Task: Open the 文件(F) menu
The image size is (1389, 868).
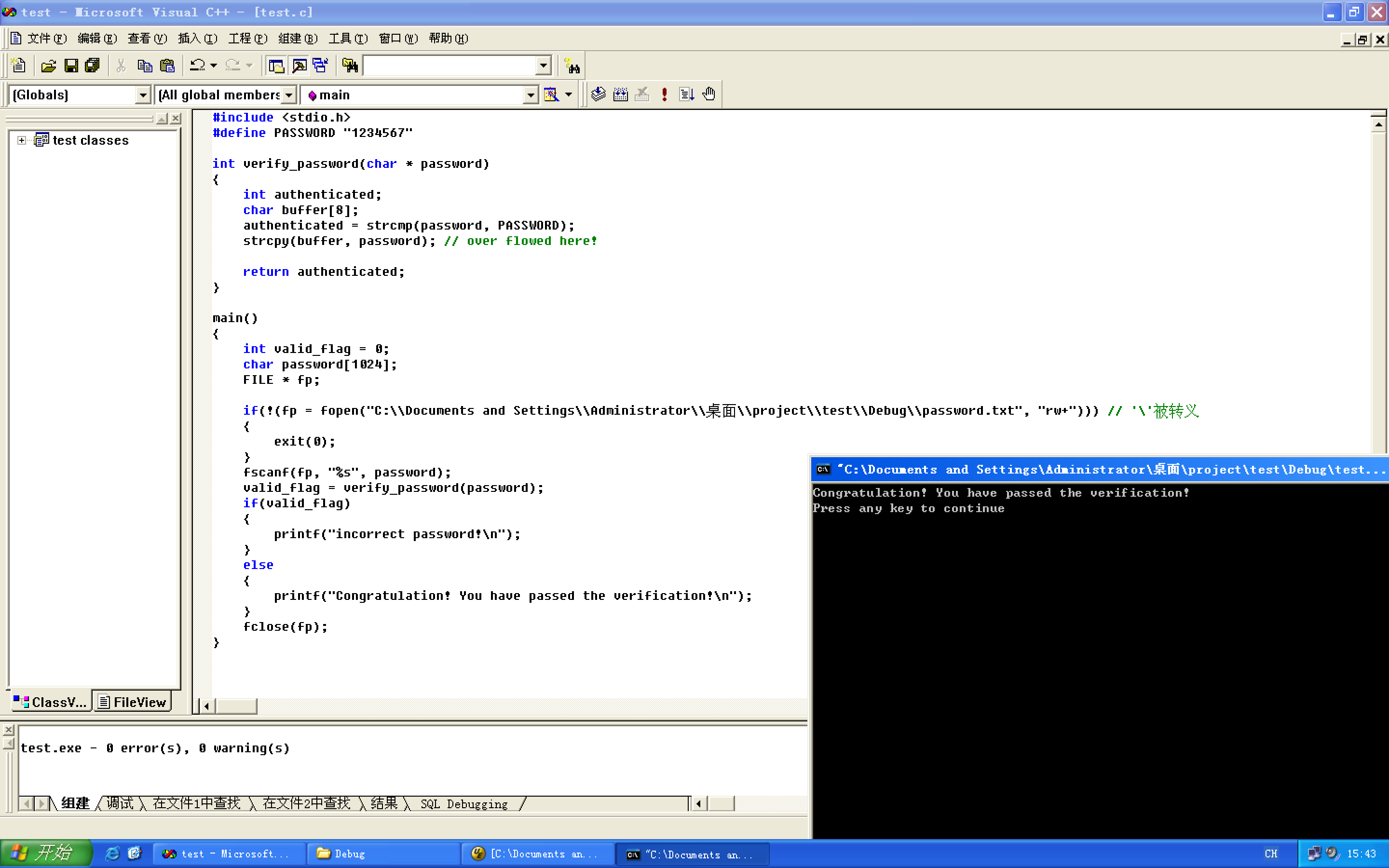Action: coord(47,39)
